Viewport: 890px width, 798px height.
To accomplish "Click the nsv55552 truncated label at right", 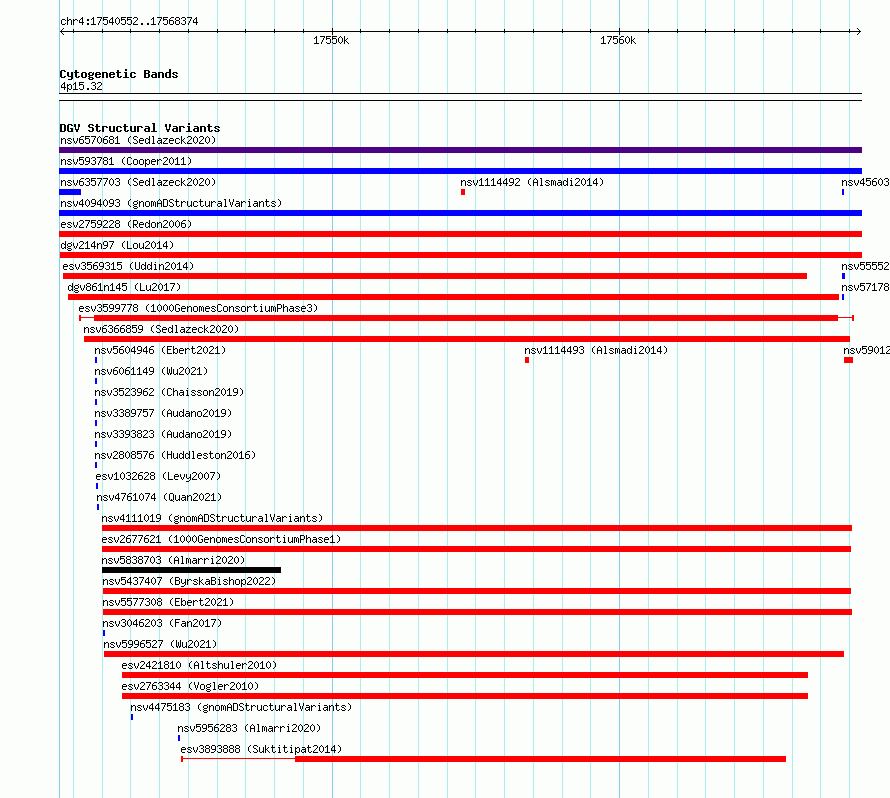I will (865, 266).
